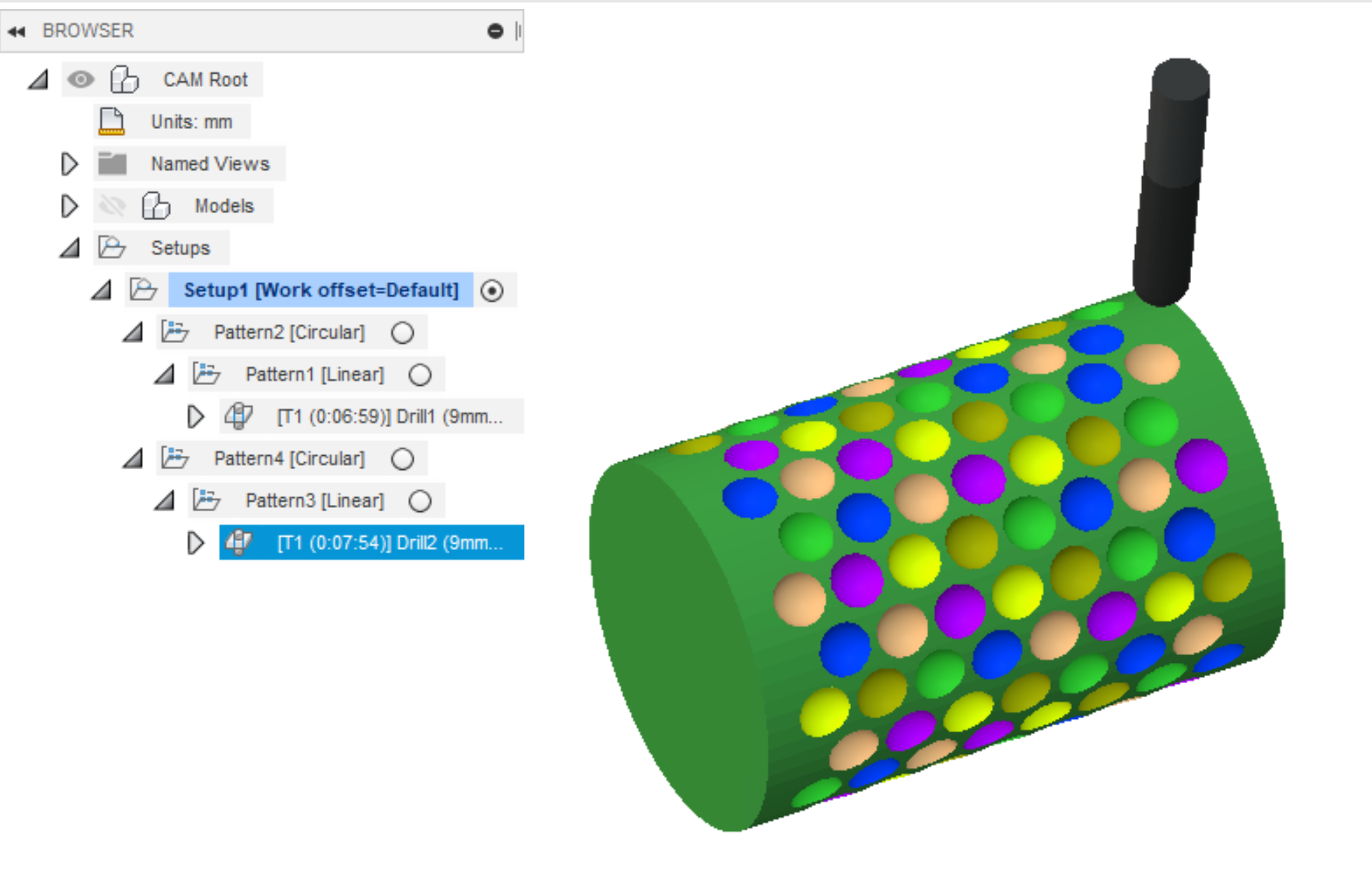
Task: Collapse the browser using the double-arrow icon
Action: click(x=17, y=31)
